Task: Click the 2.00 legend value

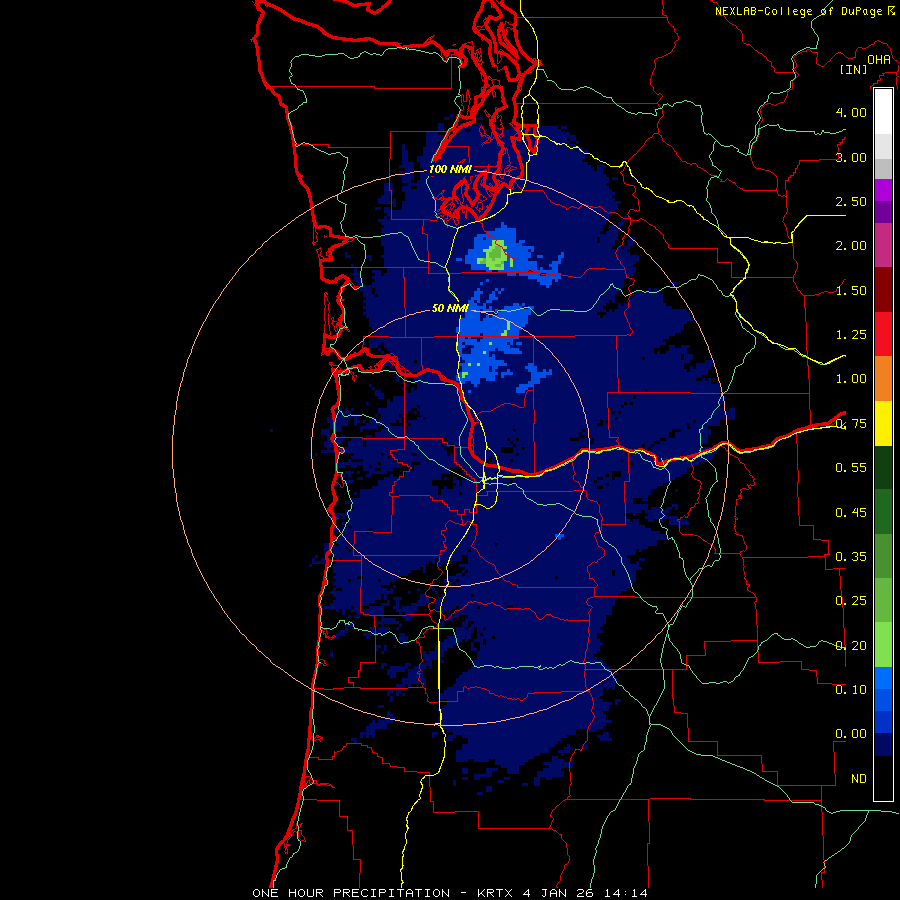Action: (851, 246)
